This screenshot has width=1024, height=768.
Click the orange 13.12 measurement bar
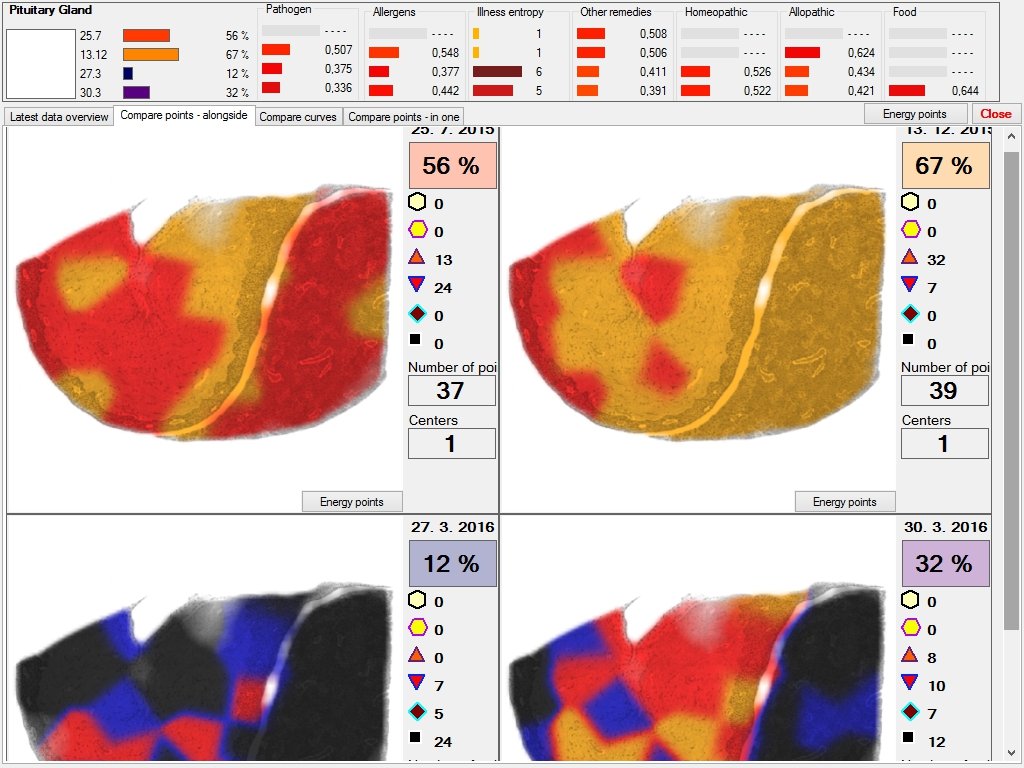tap(150, 54)
